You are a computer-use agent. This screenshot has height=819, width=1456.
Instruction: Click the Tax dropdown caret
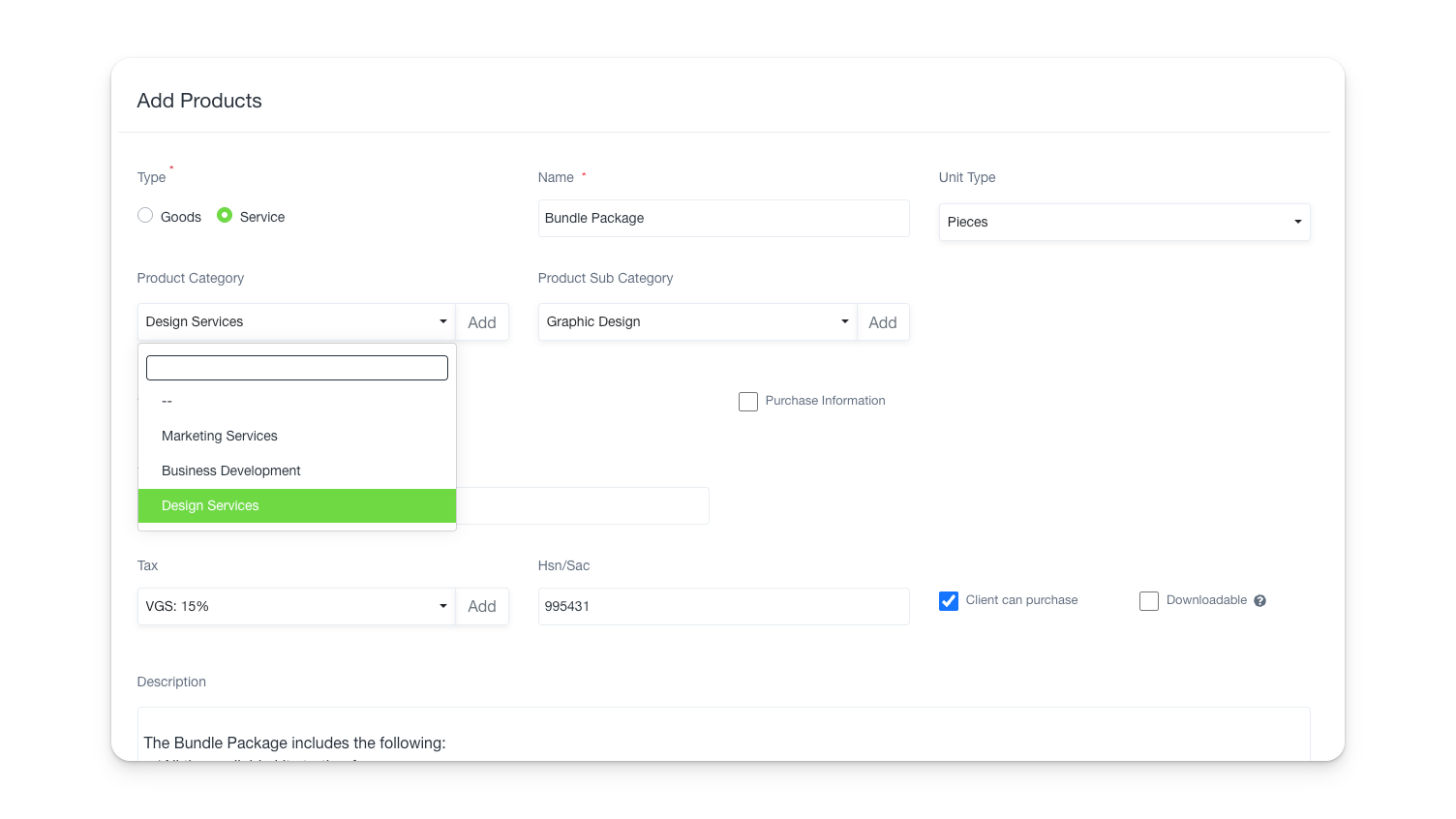pyautogui.click(x=443, y=606)
